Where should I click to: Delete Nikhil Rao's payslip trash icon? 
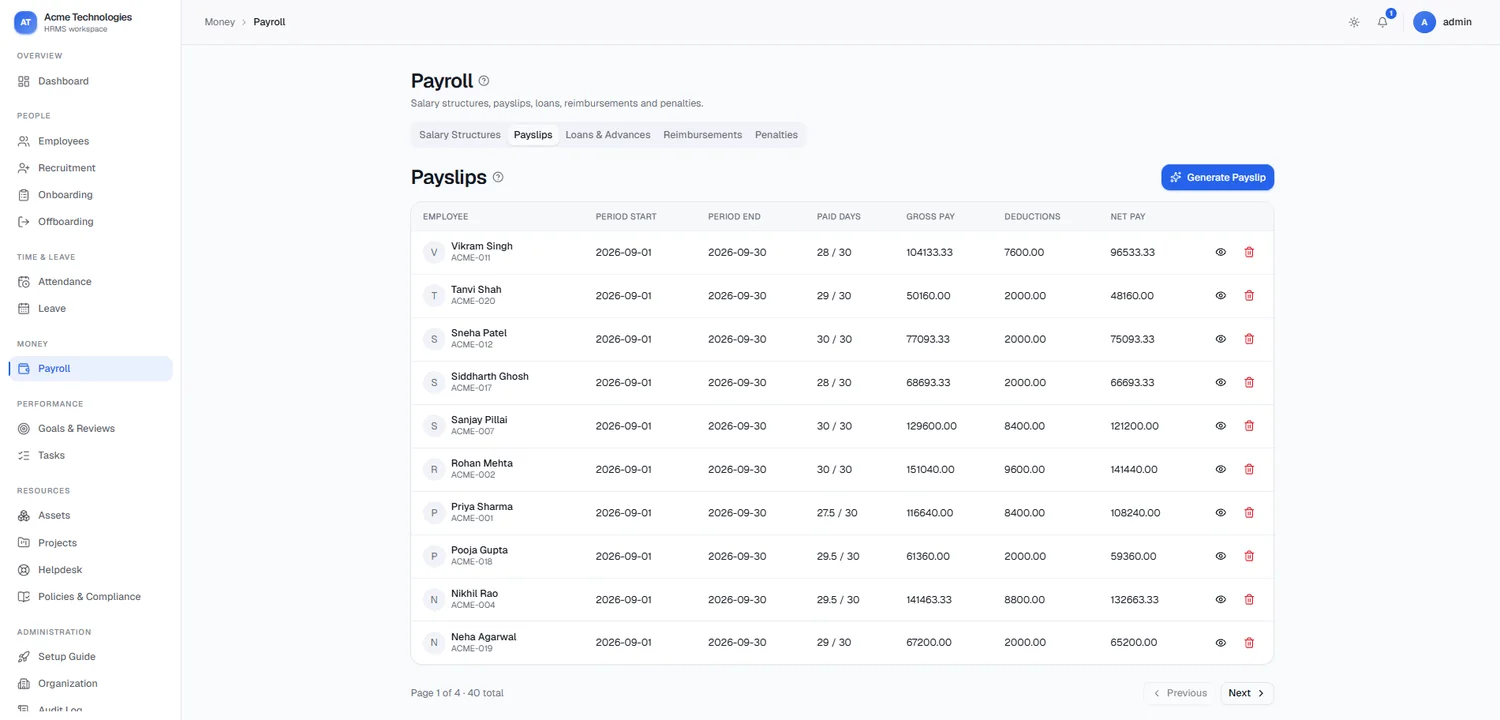[x=1249, y=600]
